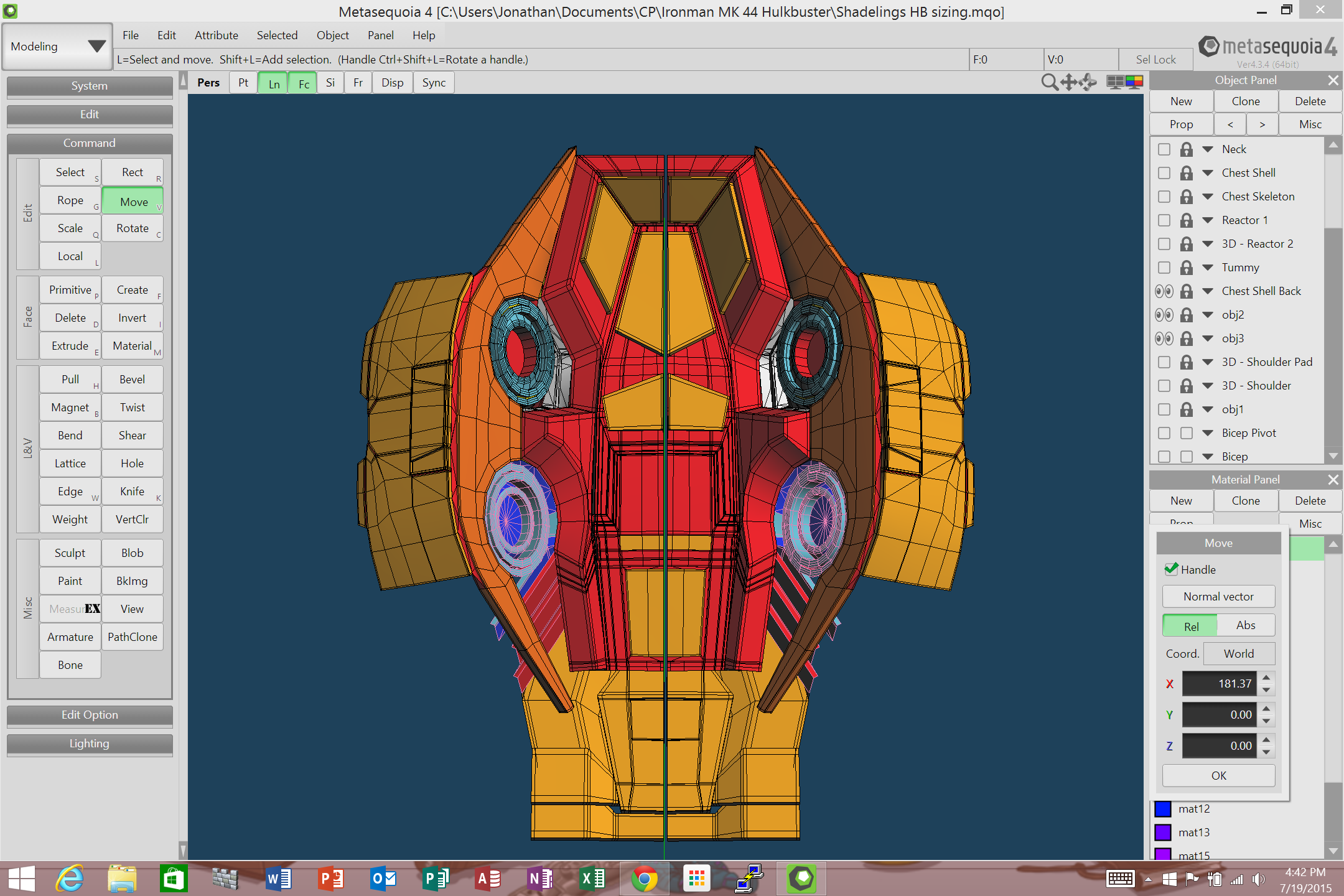The width and height of the screenshot is (1344, 896).
Task: Open the Panel menu
Action: tap(381, 35)
